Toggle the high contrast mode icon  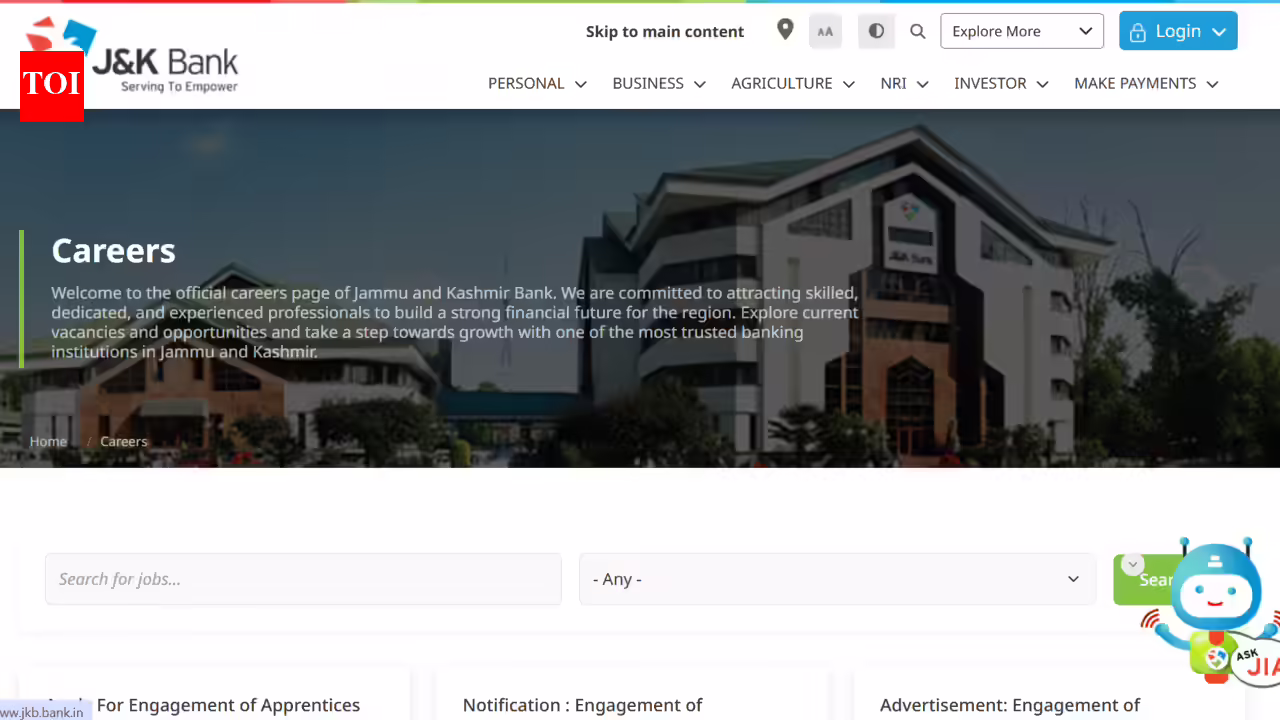click(x=876, y=31)
